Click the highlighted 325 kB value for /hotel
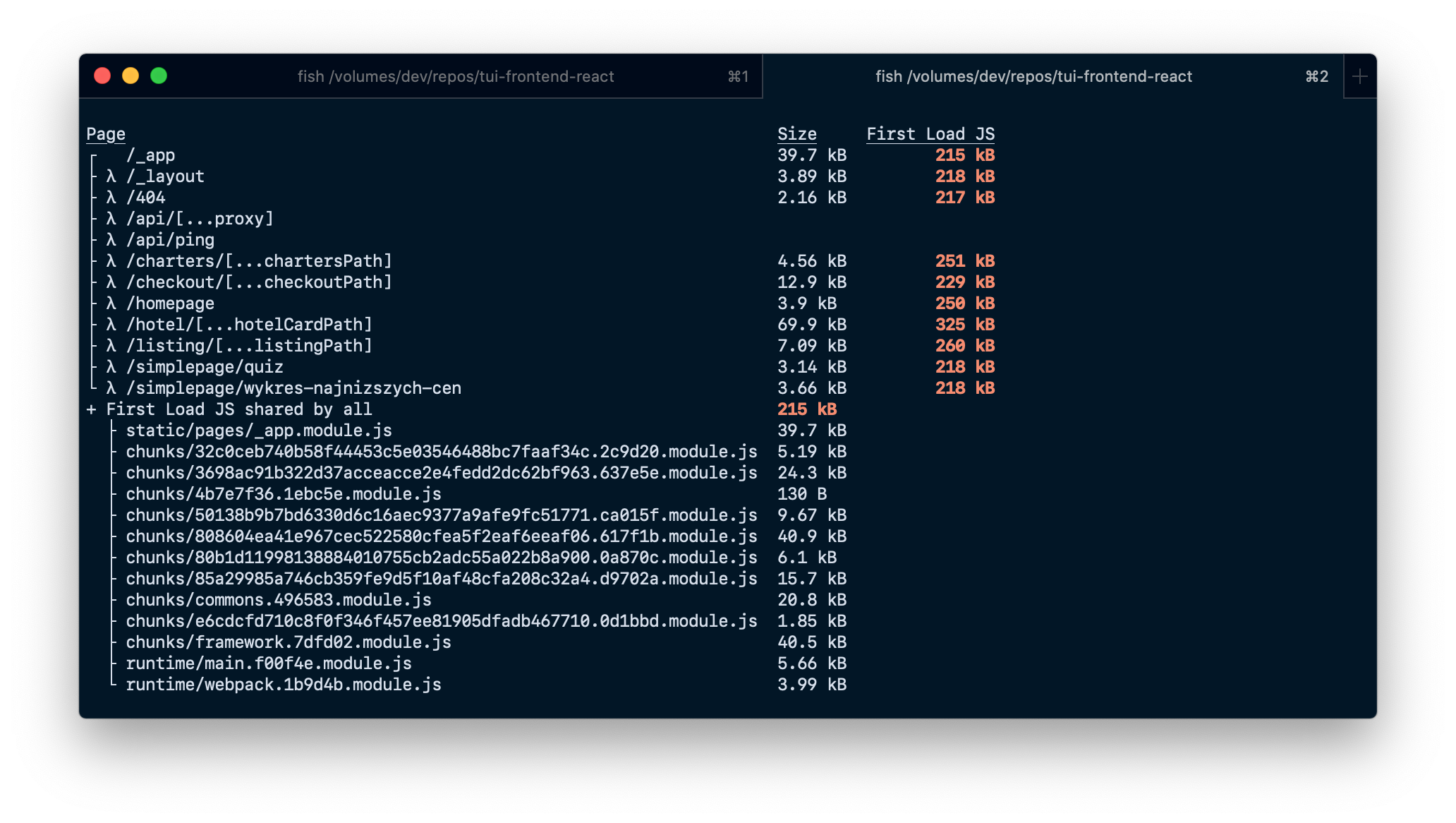The height and width of the screenshot is (823, 1456). [x=964, y=325]
